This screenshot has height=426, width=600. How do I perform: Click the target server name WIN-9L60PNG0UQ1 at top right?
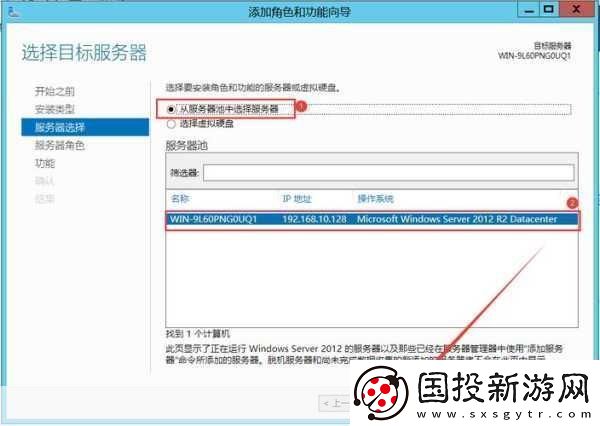(x=534, y=56)
